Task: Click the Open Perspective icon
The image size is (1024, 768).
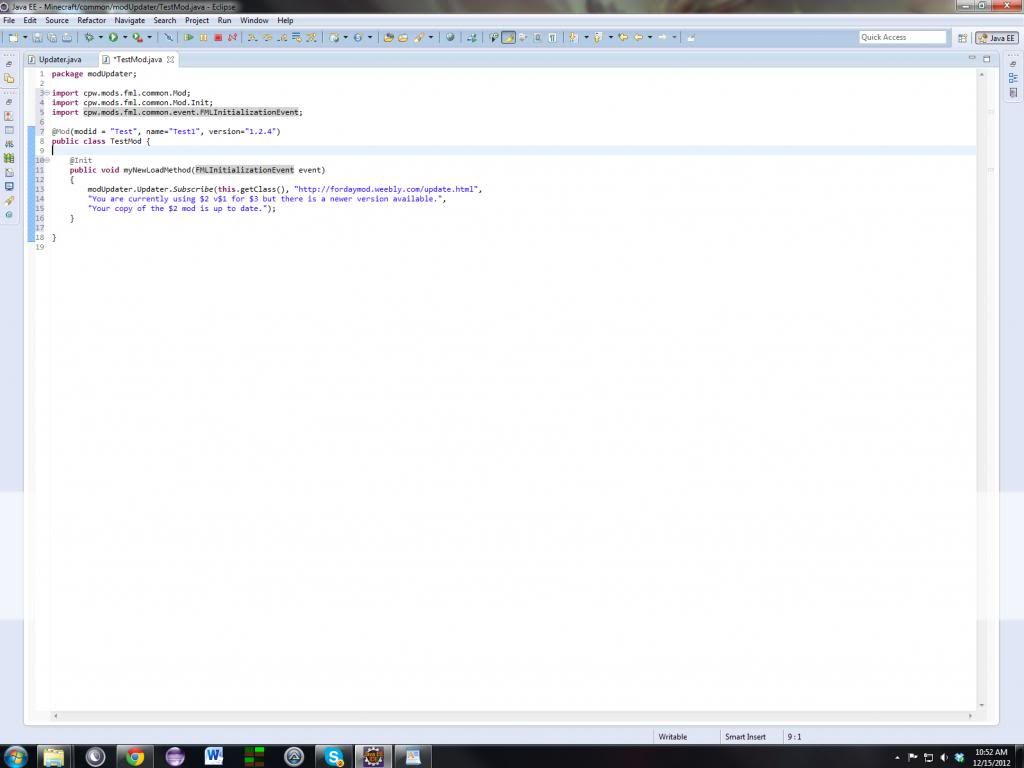Action: pos(962,38)
